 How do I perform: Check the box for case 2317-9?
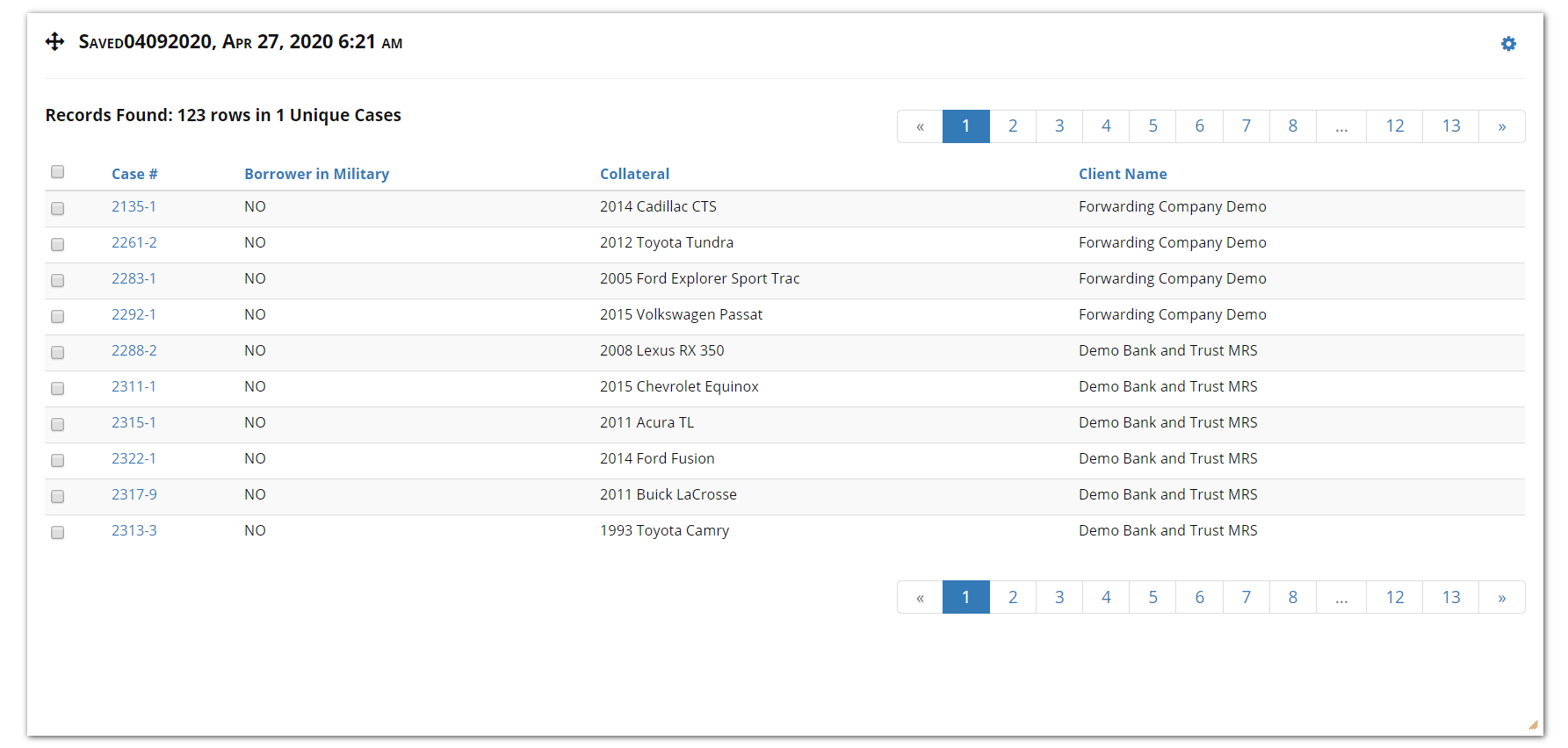[58, 496]
